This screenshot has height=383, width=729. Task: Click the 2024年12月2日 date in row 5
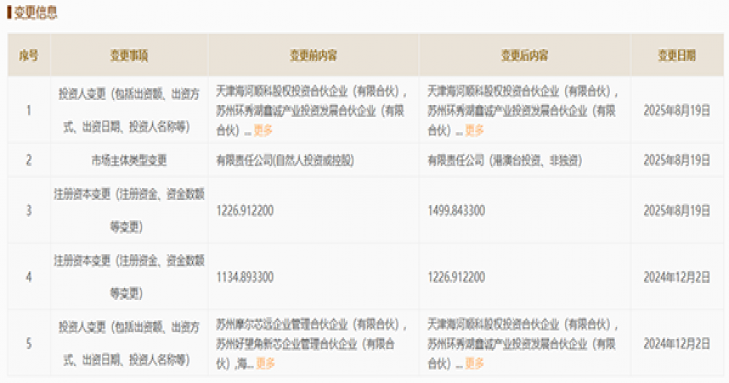click(677, 344)
